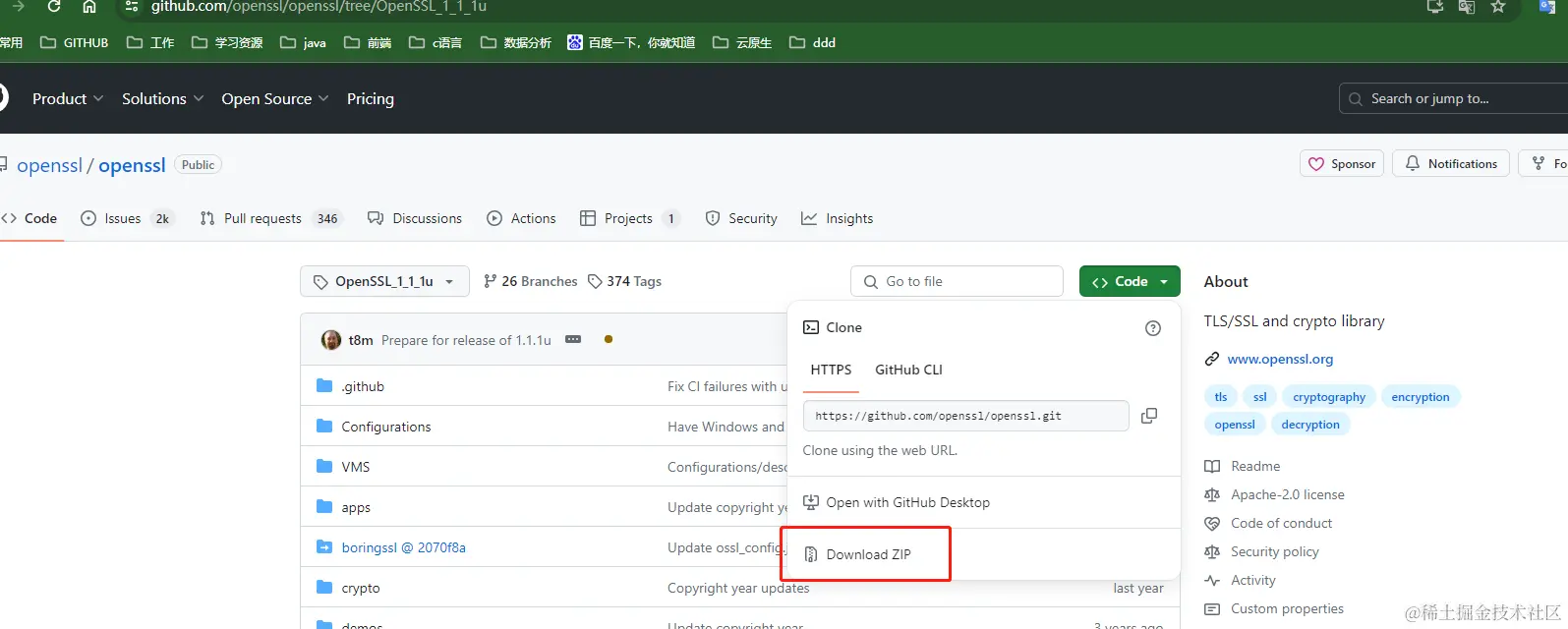Open the commit Prepare for release of 1.1.1u
This screenshot has width=1568, height=629.
[466, 340]
